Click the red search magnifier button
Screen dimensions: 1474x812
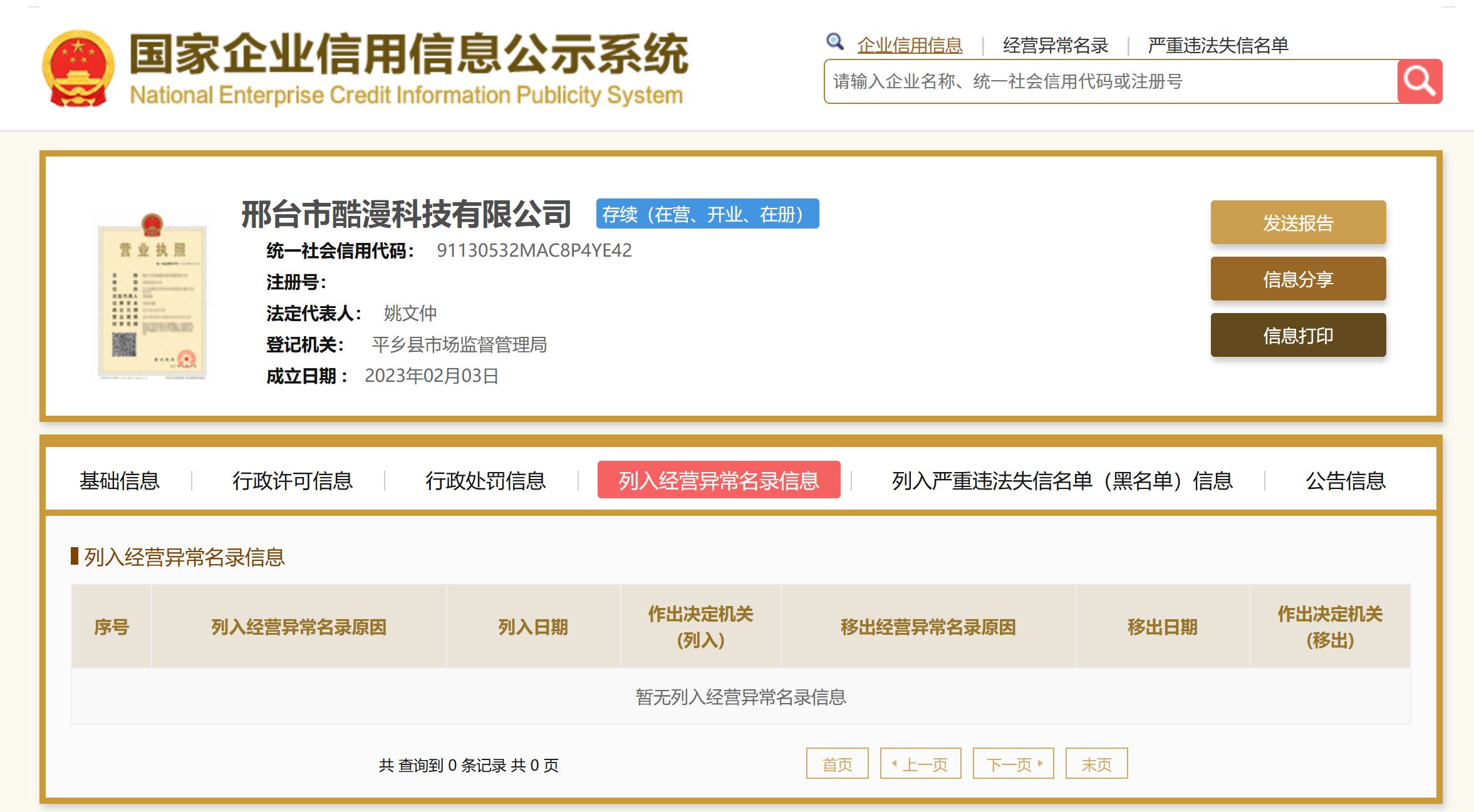(x=1420, y=81)
